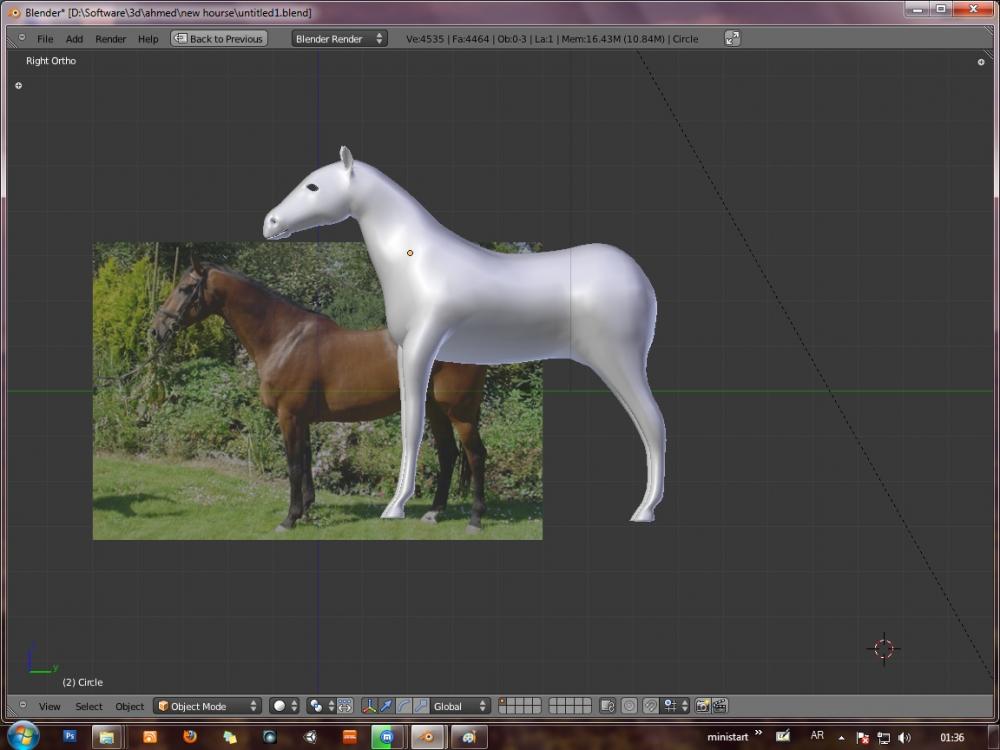Image resolution: width=1000 pixels, height=750 pixels.
Task: Select the rotate manipulator arc icon
Action: pos(403,706)
